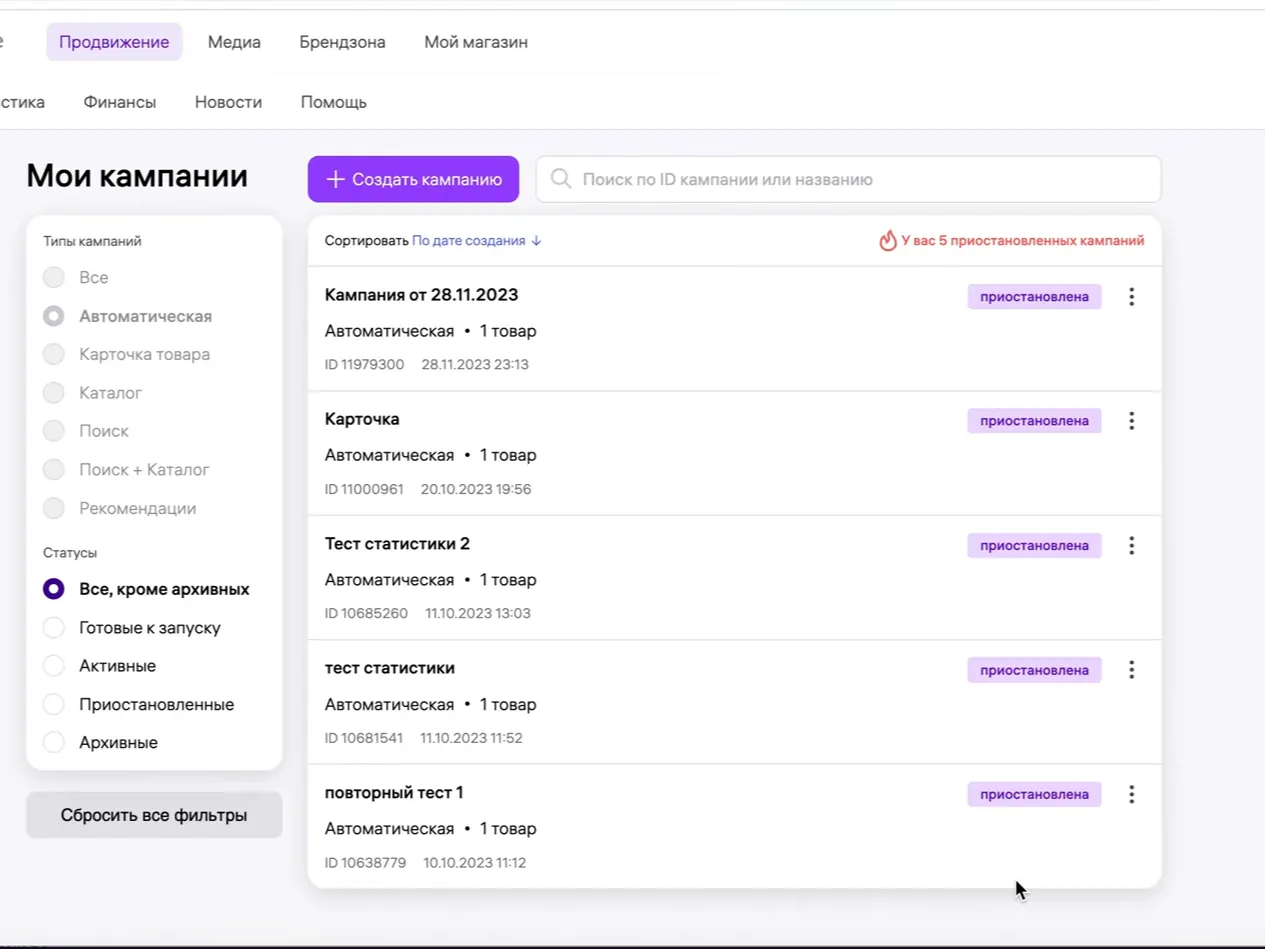Select the Каталог campaign type radio
This screenshot has width=1265, height=949.
[x=54, y=393]
